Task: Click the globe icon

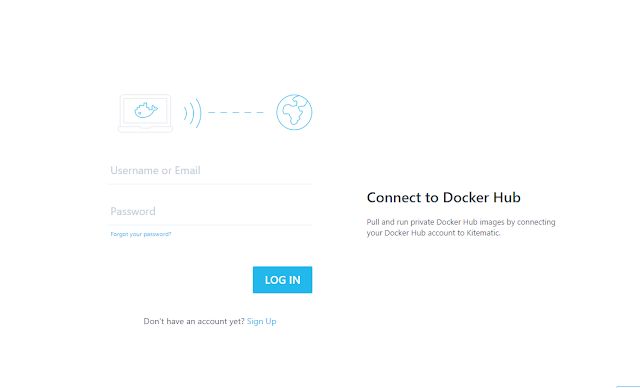Action: coord(294,112)
